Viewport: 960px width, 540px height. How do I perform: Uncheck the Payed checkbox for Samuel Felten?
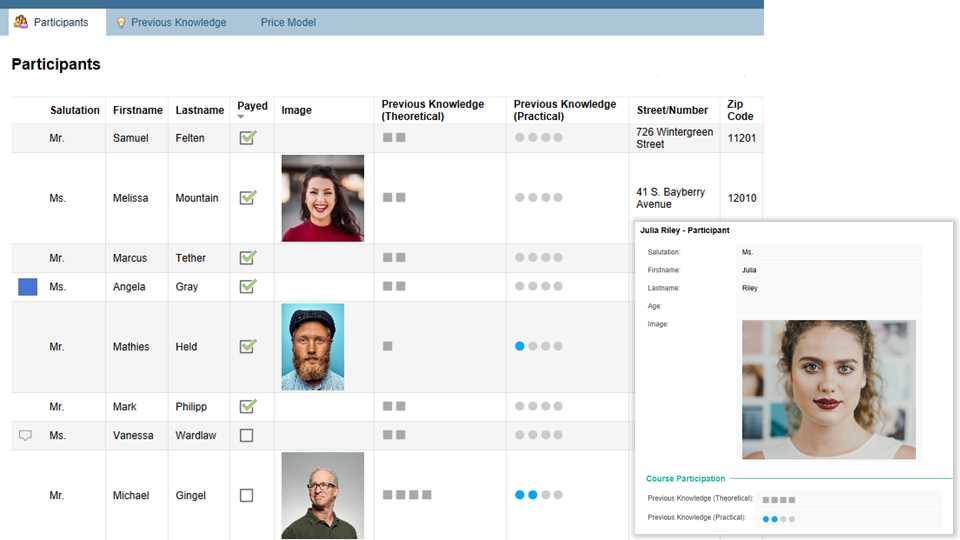coord(247,138)
